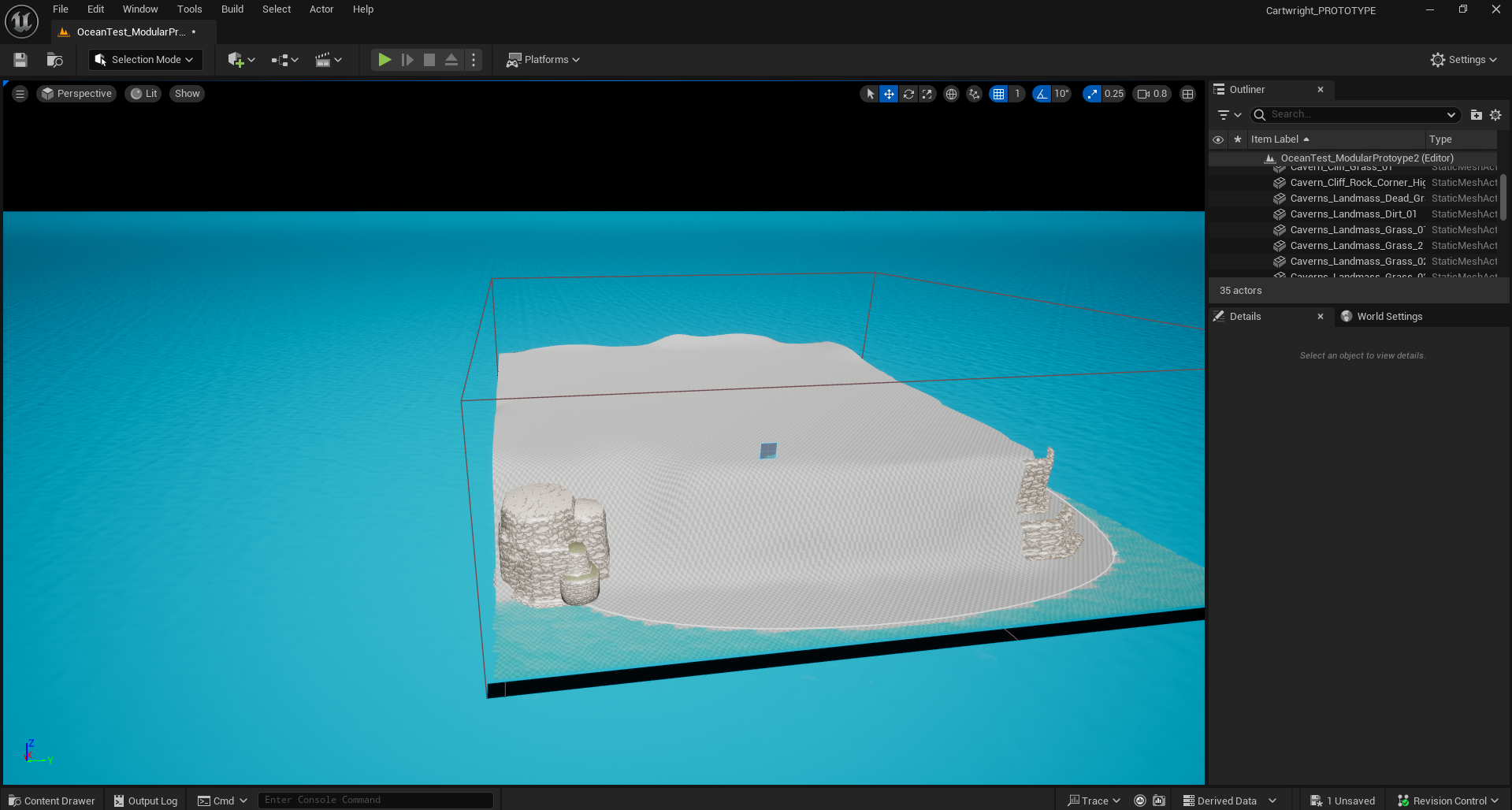Activate the Translate move tool

[889, 94]
